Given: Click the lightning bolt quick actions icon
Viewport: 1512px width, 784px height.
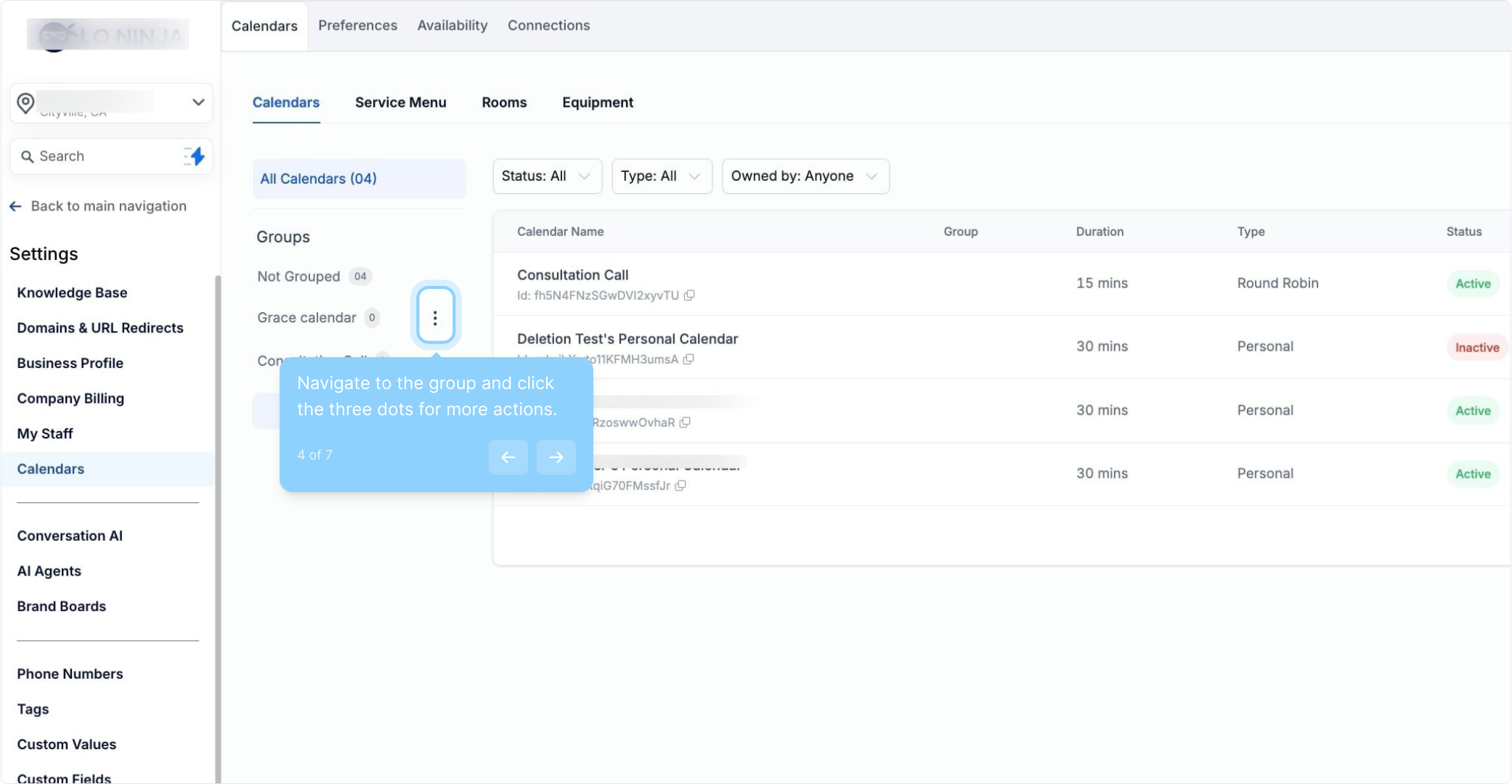Looking at the screenshot, I should [195, 156].
